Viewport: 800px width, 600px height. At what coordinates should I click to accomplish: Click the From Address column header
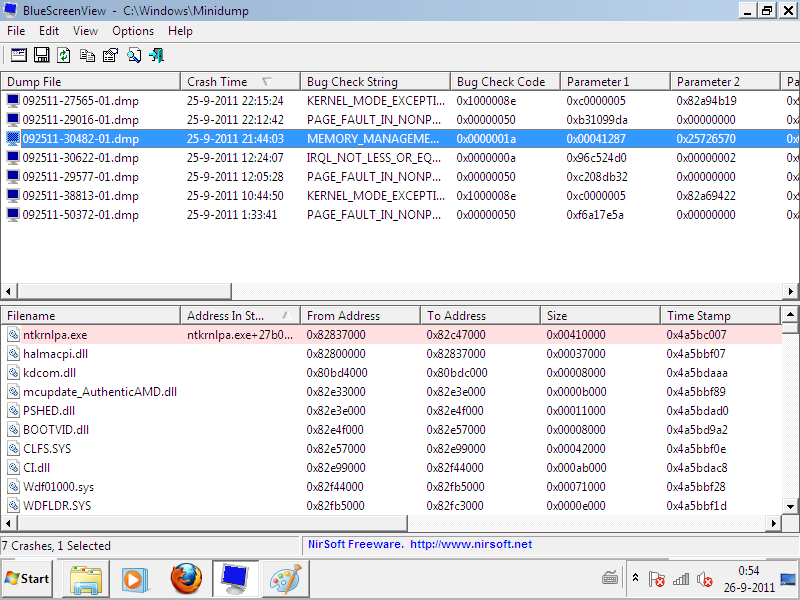(x=360, y=316)
